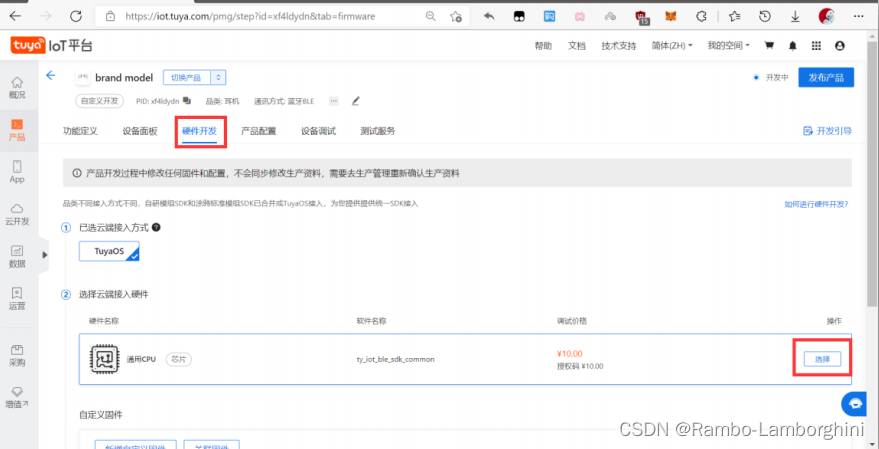Open the apps grid icon in the Tuya header
Viewport: 879px width, 449px height.
(816, 46)
